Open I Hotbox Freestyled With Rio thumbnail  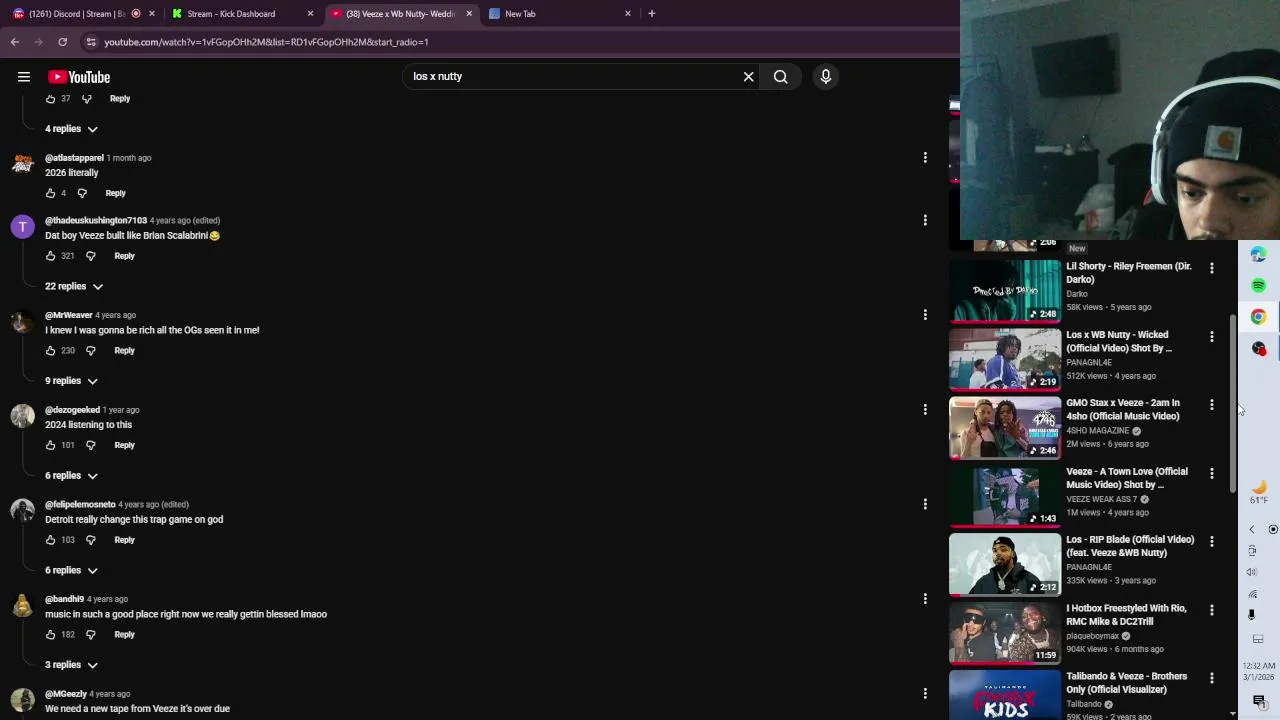coord(1005,632)
